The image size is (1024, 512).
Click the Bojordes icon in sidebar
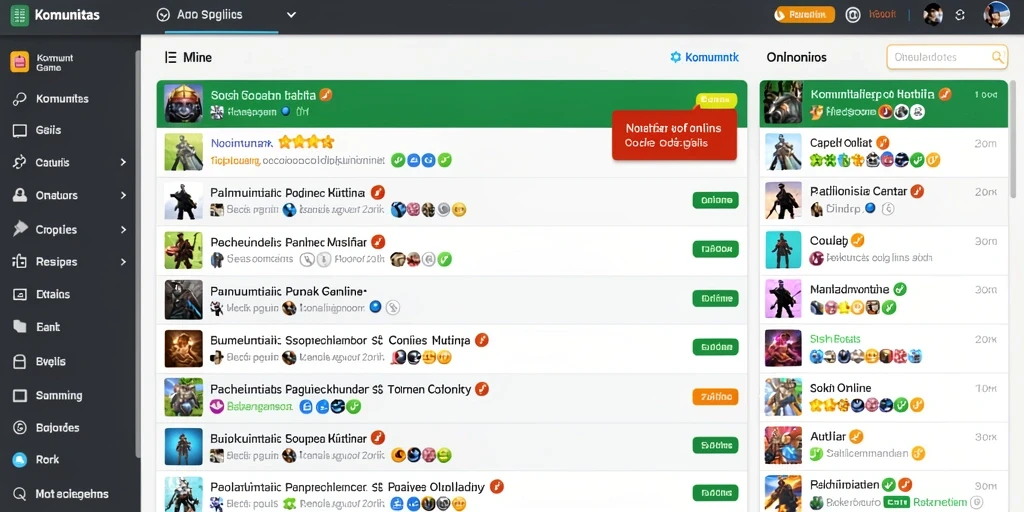pyautogui.click(x=20, y=428)
